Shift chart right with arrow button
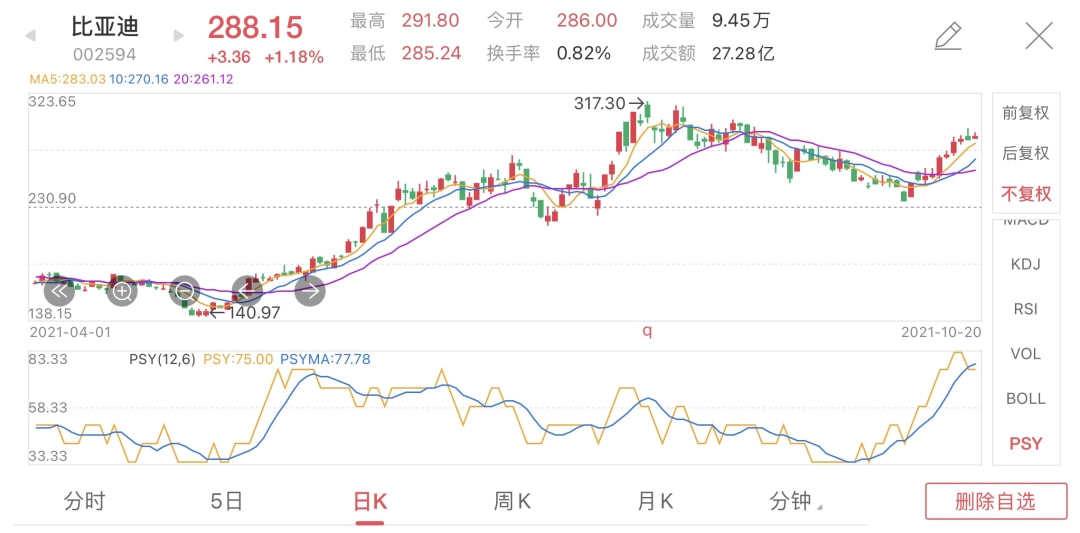This screenshot has height=533, width=1080. tap(310, 291)
